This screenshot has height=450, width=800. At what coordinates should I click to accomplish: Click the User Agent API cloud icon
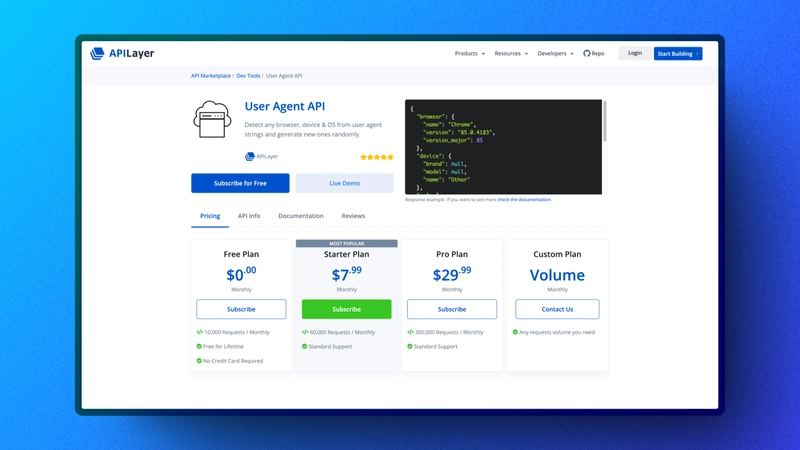point(212,119)
